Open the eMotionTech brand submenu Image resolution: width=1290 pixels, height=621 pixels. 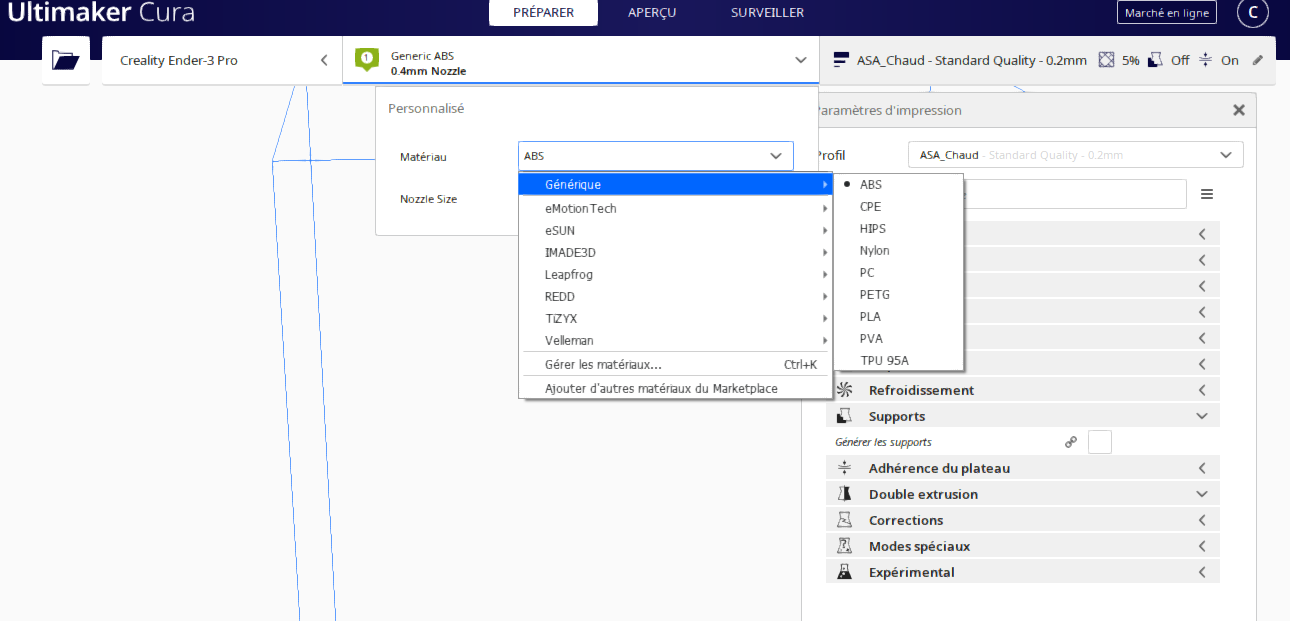click(676, 208)
